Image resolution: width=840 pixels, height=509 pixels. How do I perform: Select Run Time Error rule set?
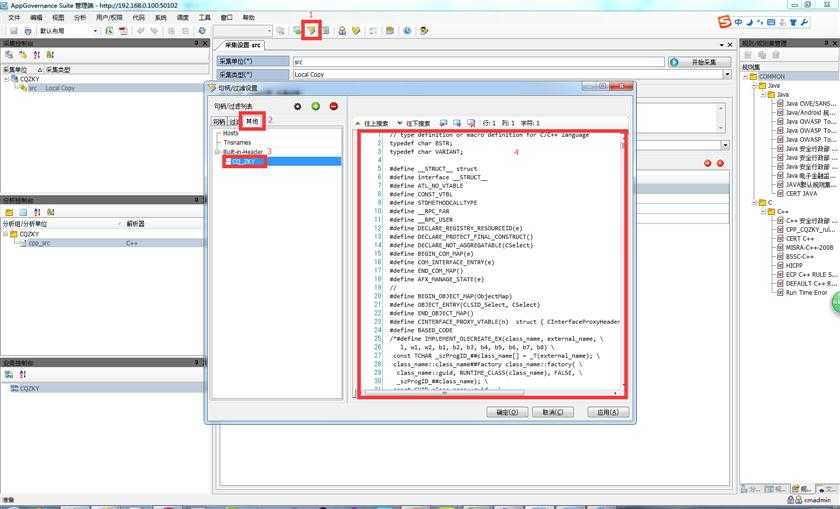(x=806, y=293)
